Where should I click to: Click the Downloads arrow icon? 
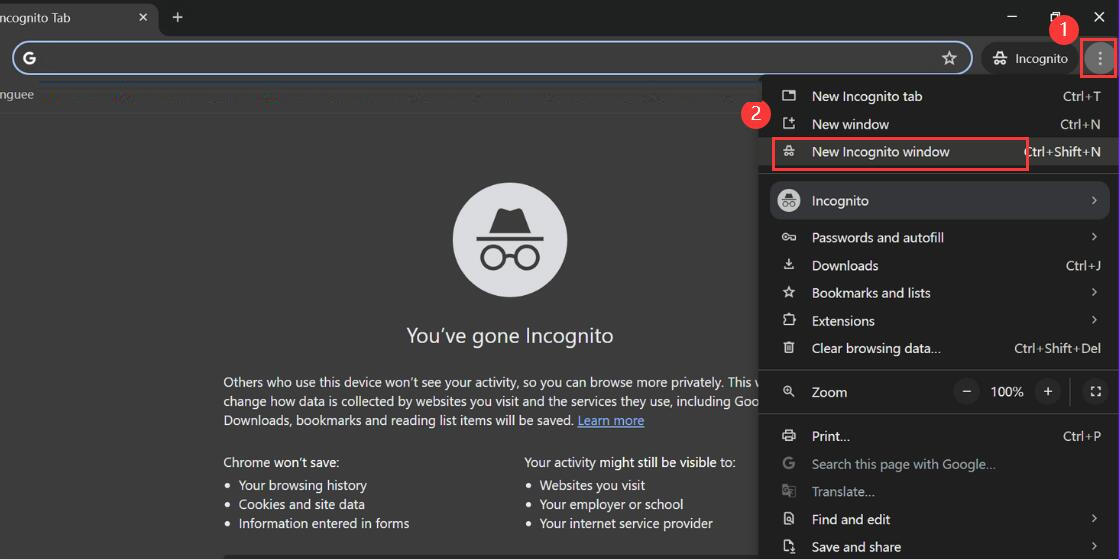click(x=789, y=265)
